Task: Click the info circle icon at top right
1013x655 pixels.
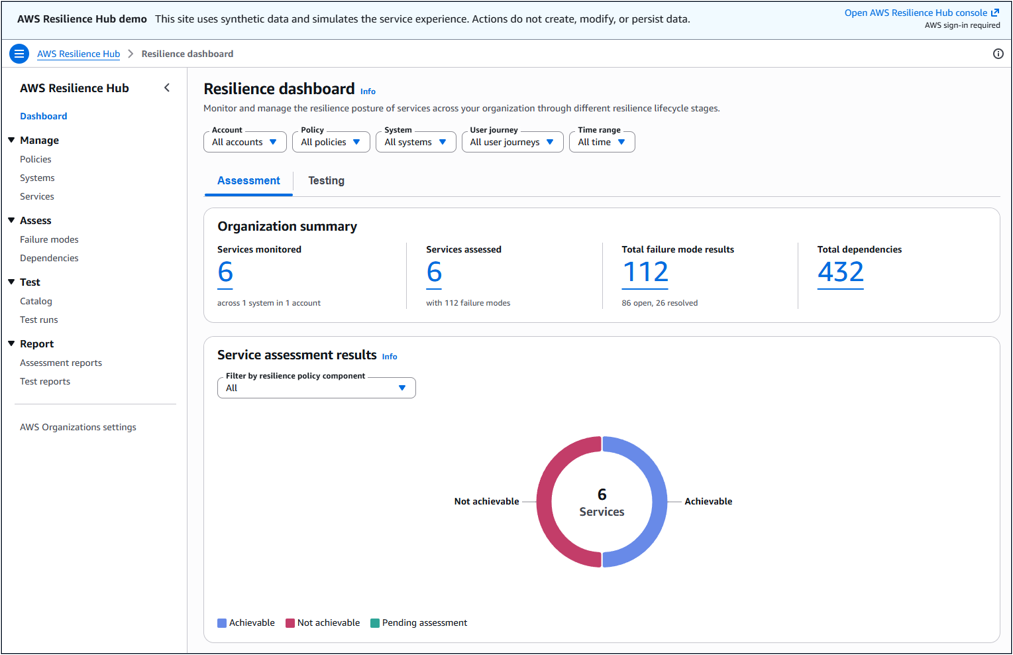Action: pyautogui.click(x=998, y=54)
